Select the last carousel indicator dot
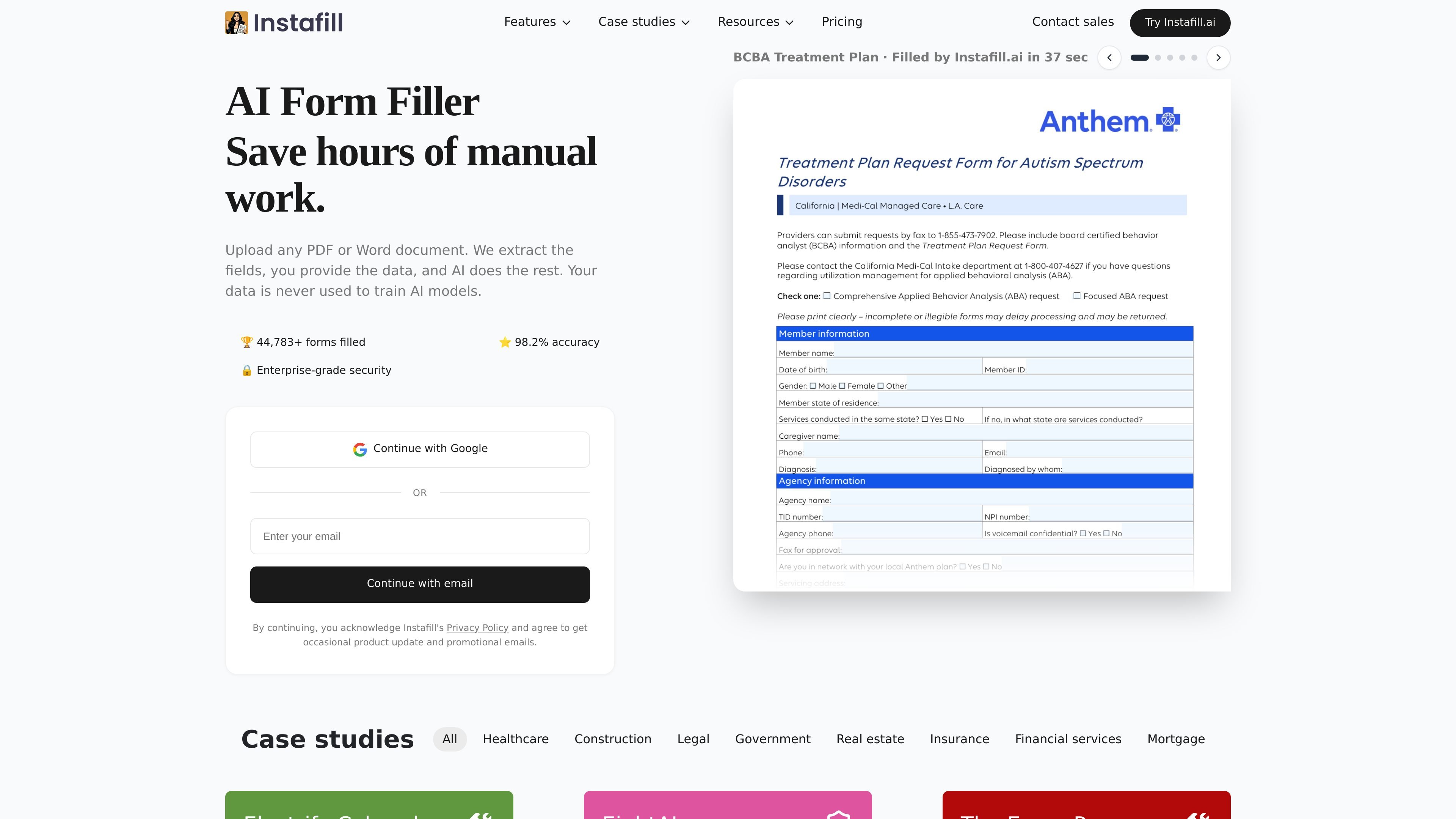Viewport: 1456px width, 819px height. [1194, 58]
